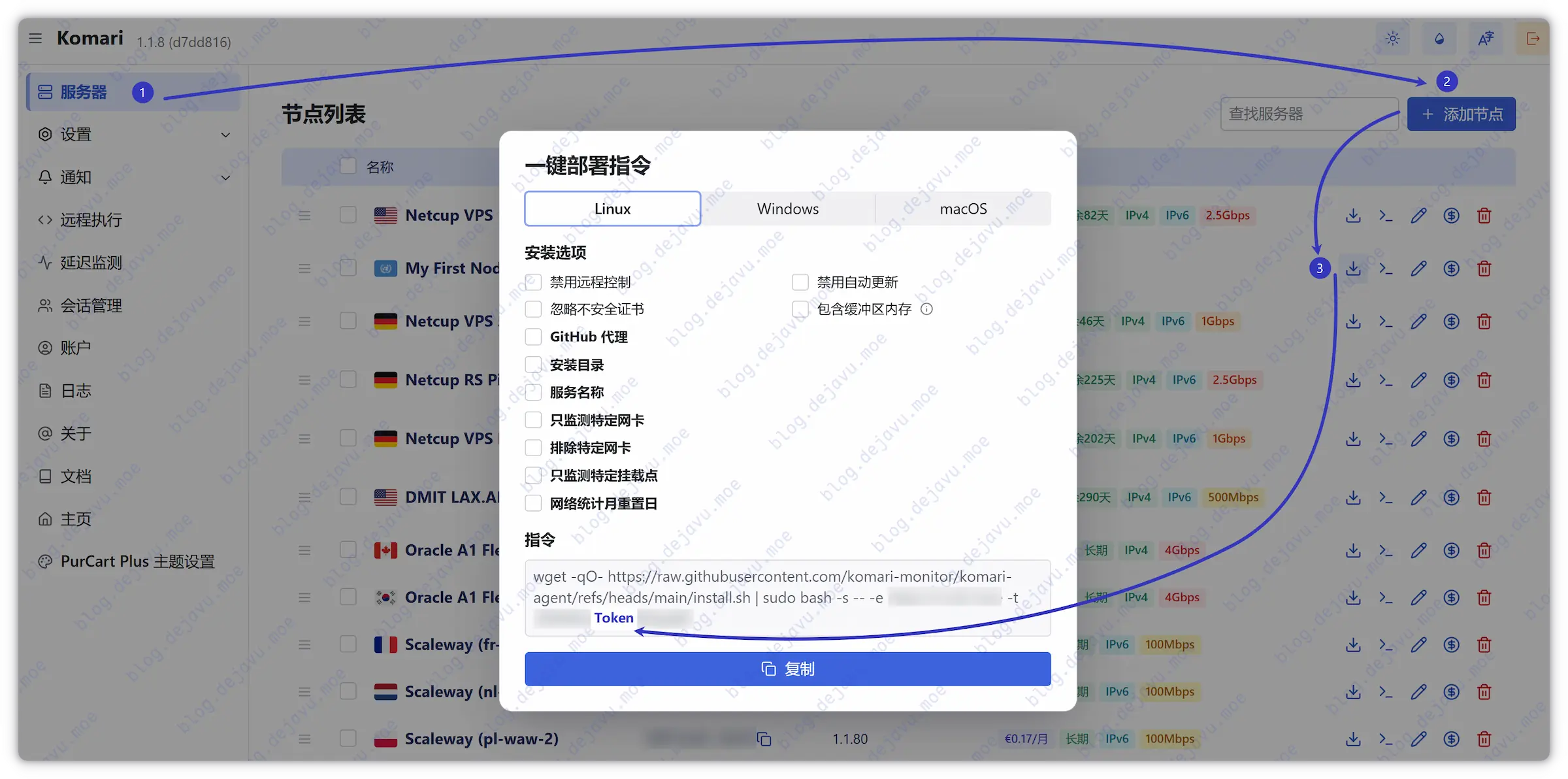Screen dimensions: 1568x779
Task: Check the GitHub 代理 option
Action: (534, 337)
